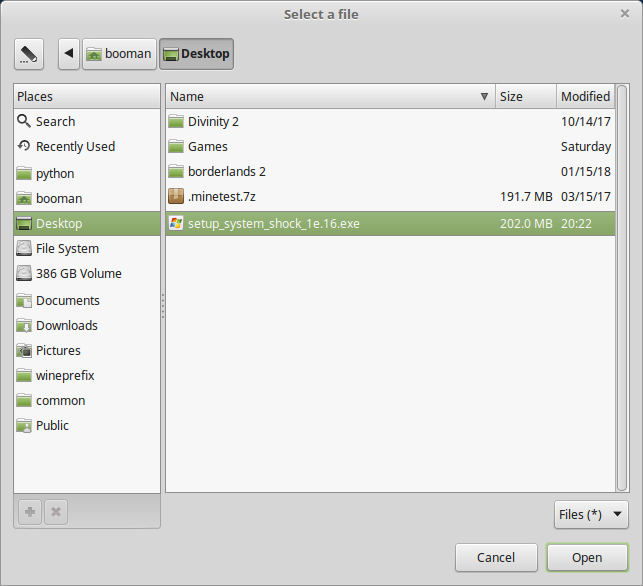Click the 202.0 MB size cell
643x586 pixels.
[526, 223]
